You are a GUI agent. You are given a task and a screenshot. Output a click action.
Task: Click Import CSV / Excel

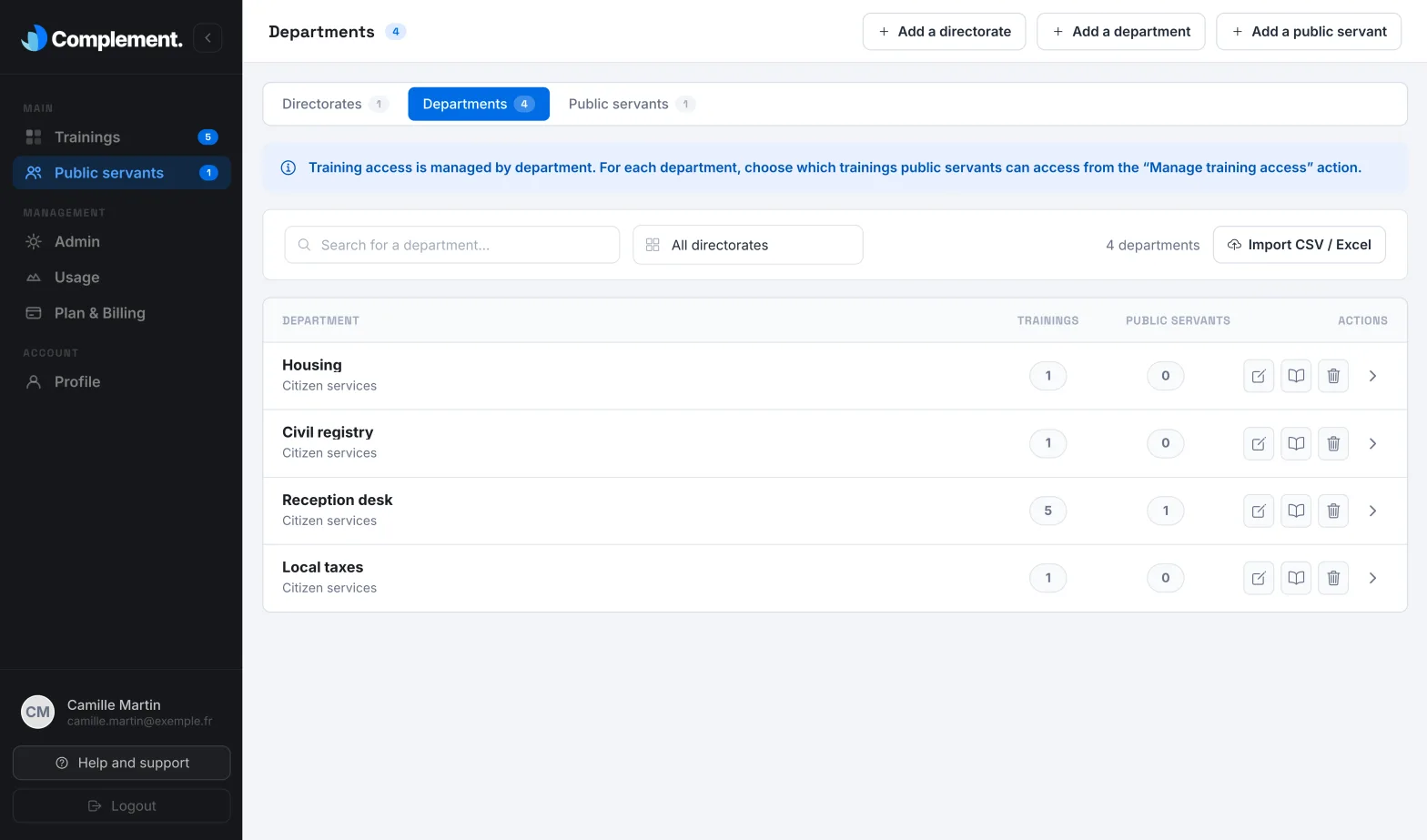pos(1300,245)
